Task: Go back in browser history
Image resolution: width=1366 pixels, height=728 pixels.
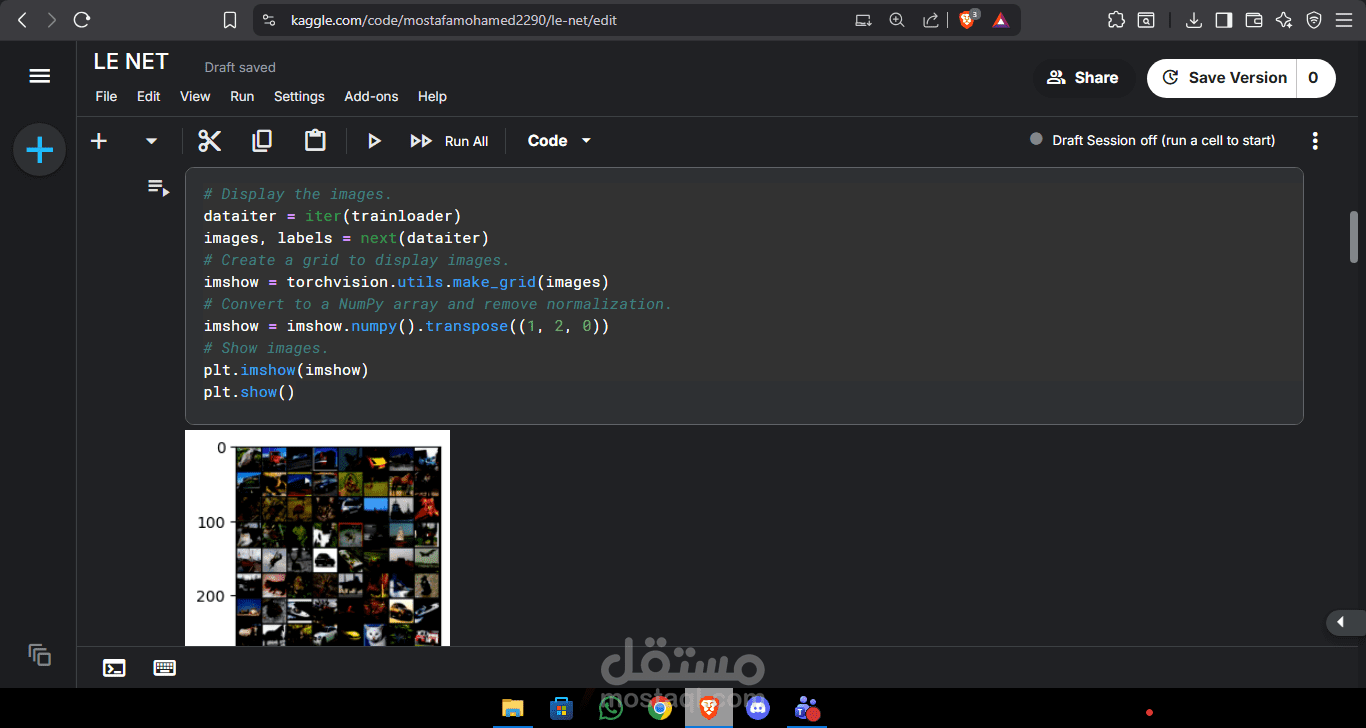Action: [x=22, y=19]
